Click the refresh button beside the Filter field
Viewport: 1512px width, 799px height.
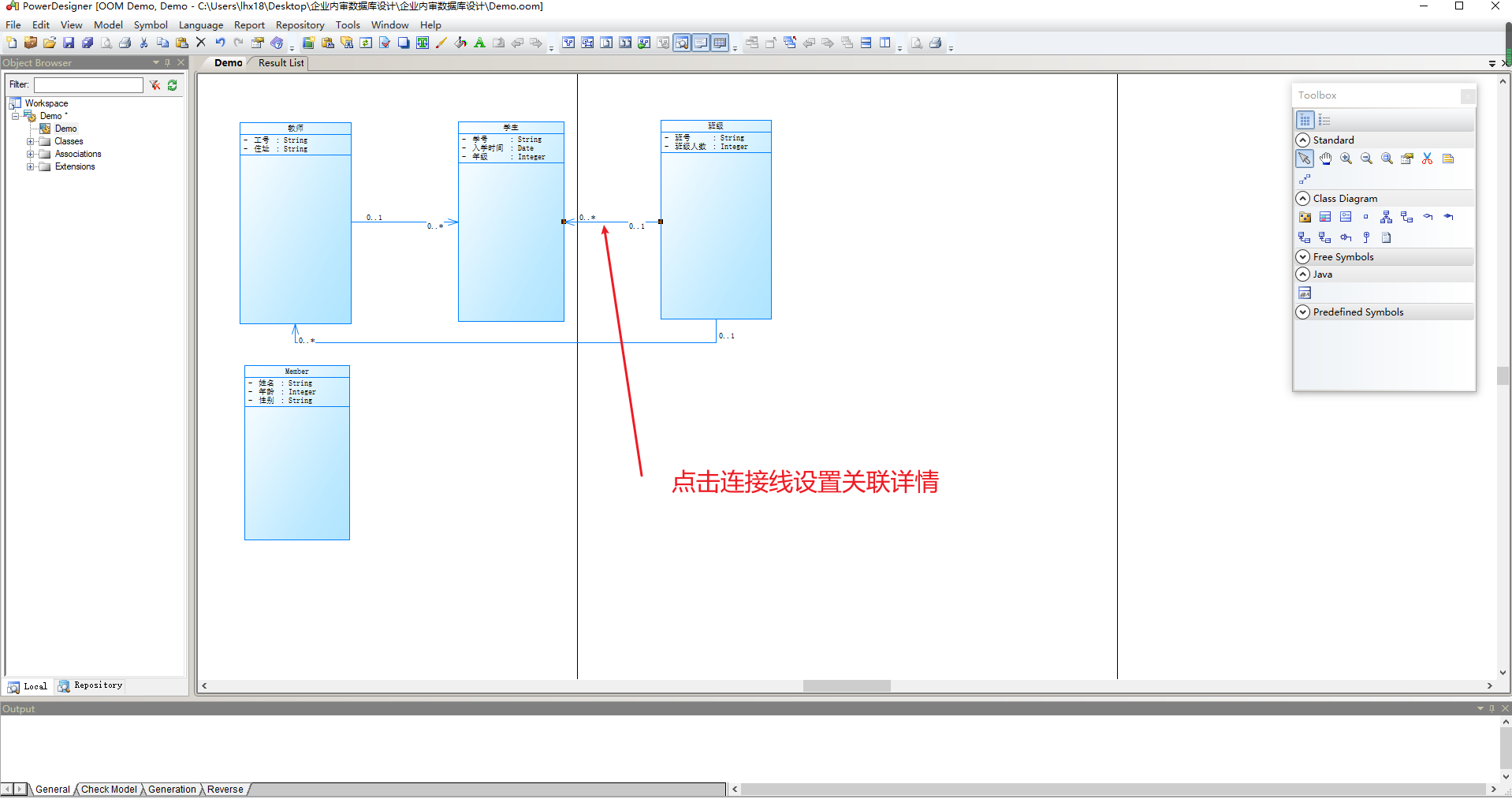click(173, 85)
